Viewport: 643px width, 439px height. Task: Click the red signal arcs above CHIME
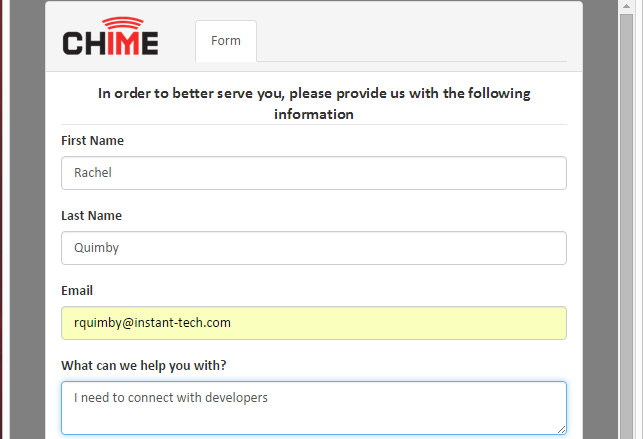[123, 23]
